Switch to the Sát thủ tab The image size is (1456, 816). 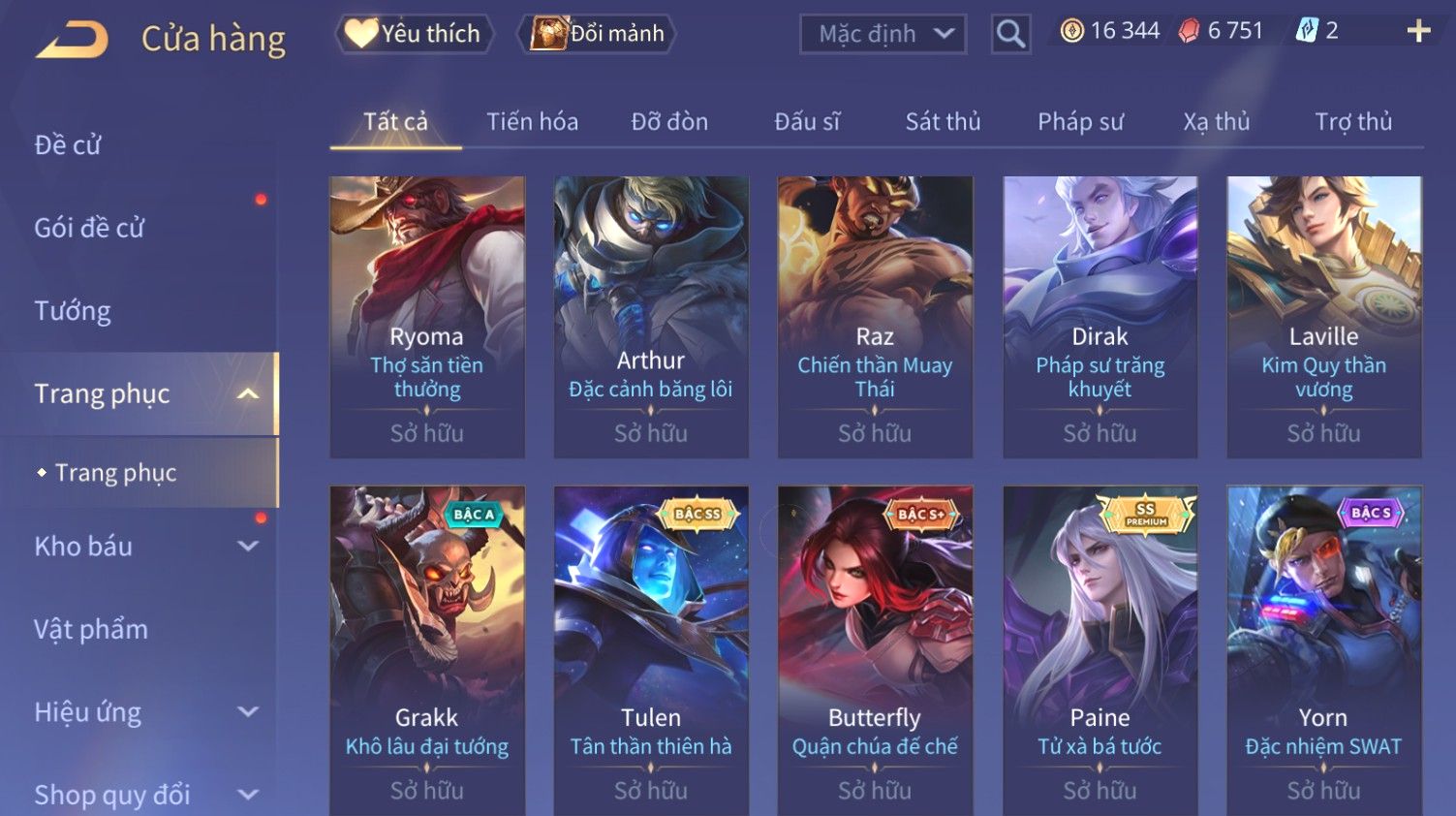coord(943,121)
